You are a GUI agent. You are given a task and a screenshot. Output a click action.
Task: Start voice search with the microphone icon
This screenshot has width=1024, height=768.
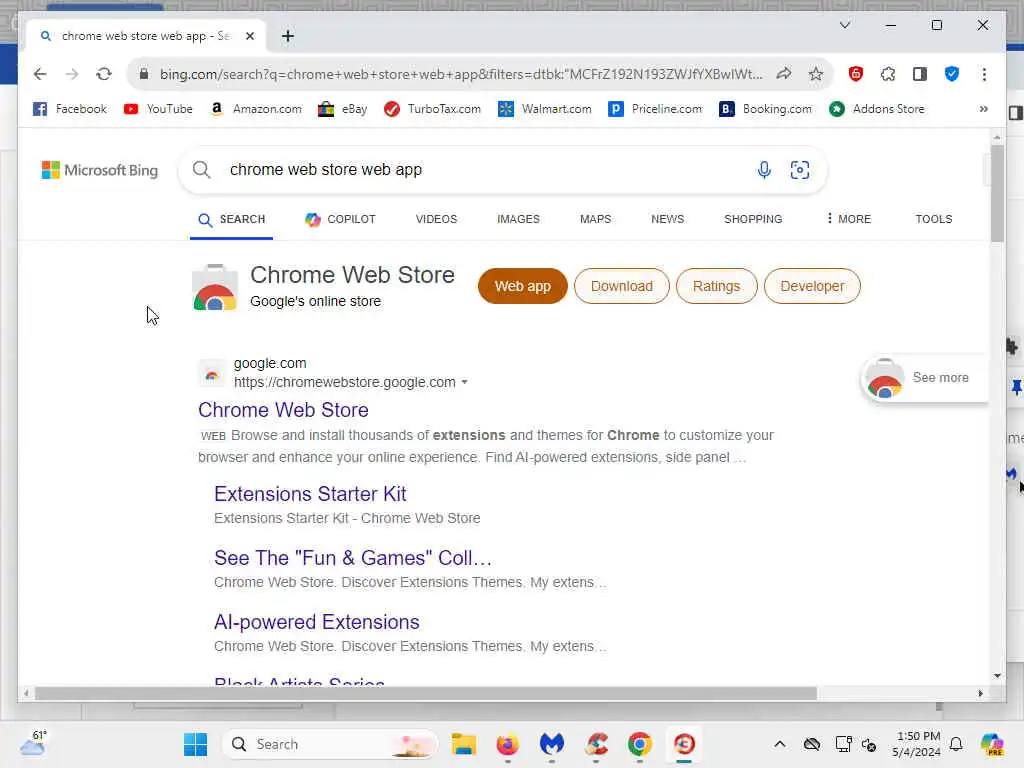[x=763, y=170]
